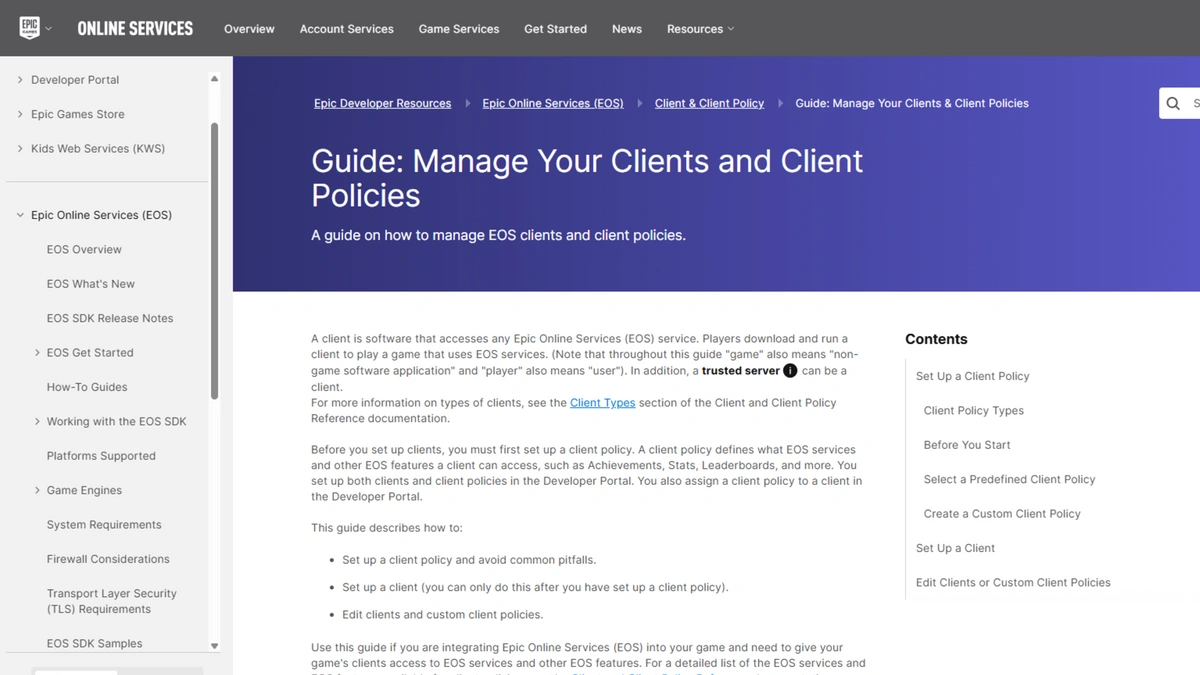The image size is (1200, 675).
Task: Open the Resources dropdown menu
Action: point(700,29)
